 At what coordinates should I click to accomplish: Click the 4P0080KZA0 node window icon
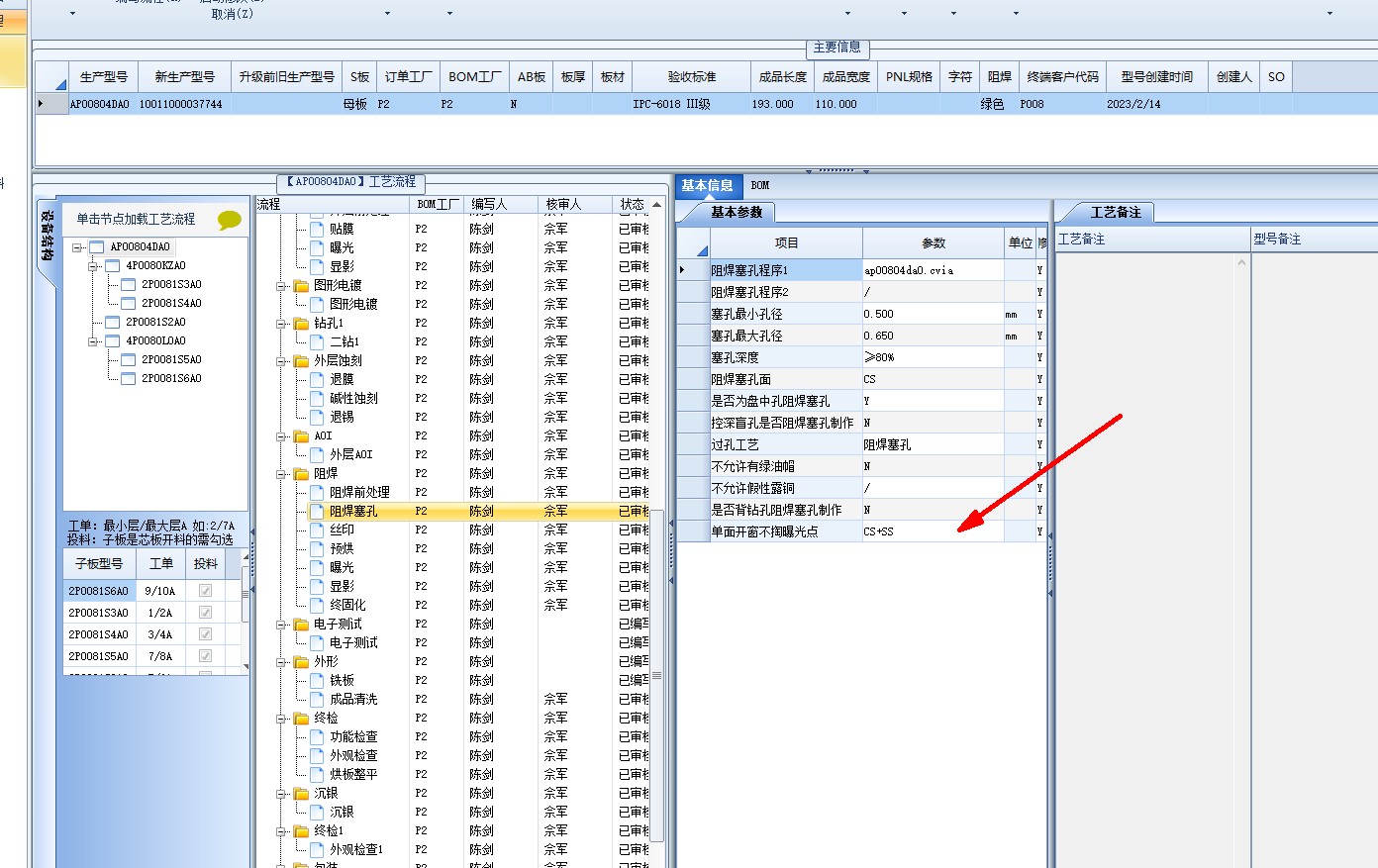tap(112, 265)
